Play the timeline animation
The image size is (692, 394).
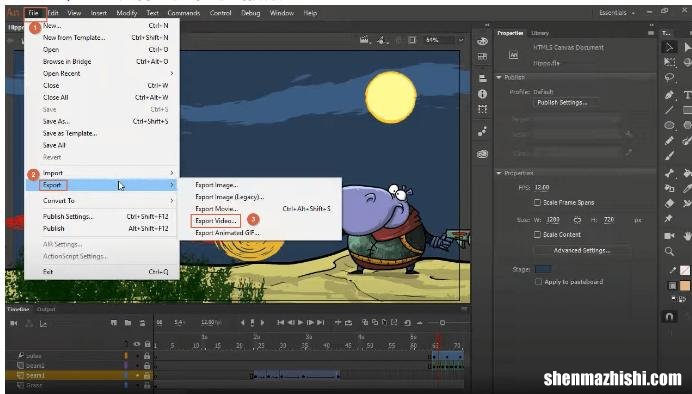(301, 323)
